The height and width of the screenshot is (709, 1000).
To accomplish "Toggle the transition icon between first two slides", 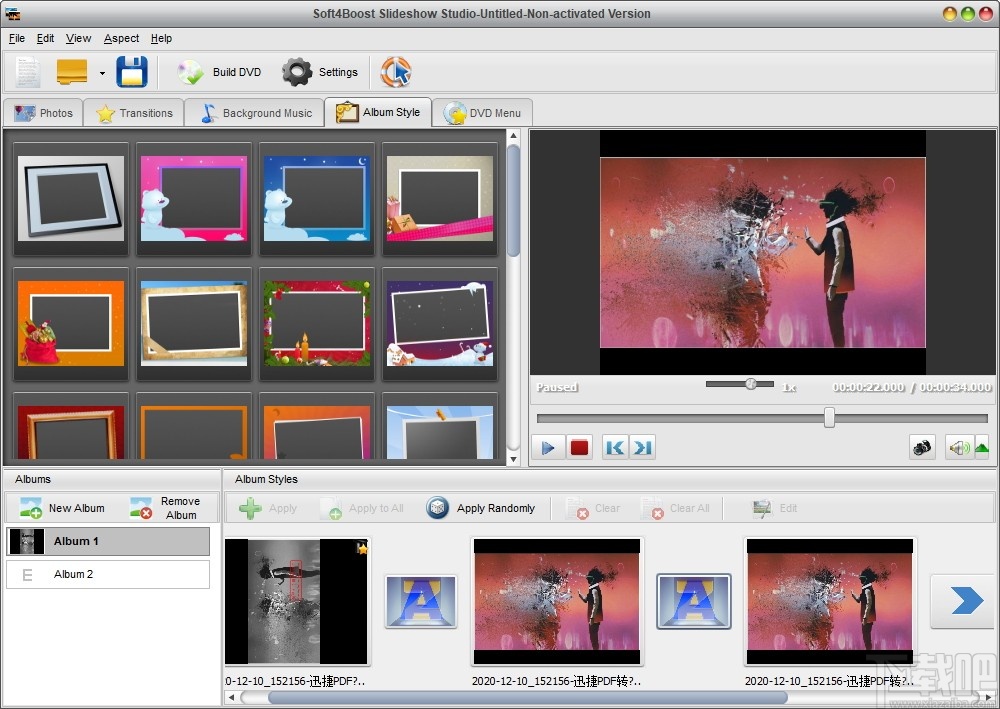I will pyautogui.click(x=421, y=601).
